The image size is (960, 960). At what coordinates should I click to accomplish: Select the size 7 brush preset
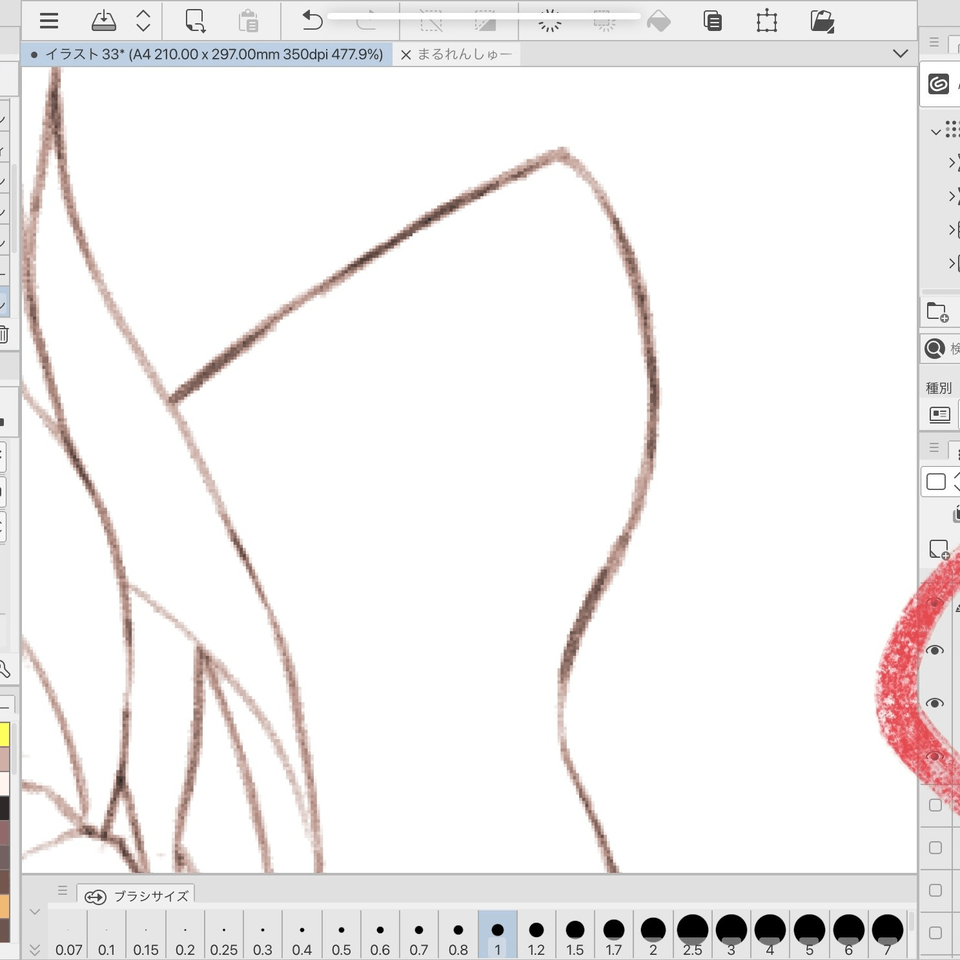[x=887, y=932]
